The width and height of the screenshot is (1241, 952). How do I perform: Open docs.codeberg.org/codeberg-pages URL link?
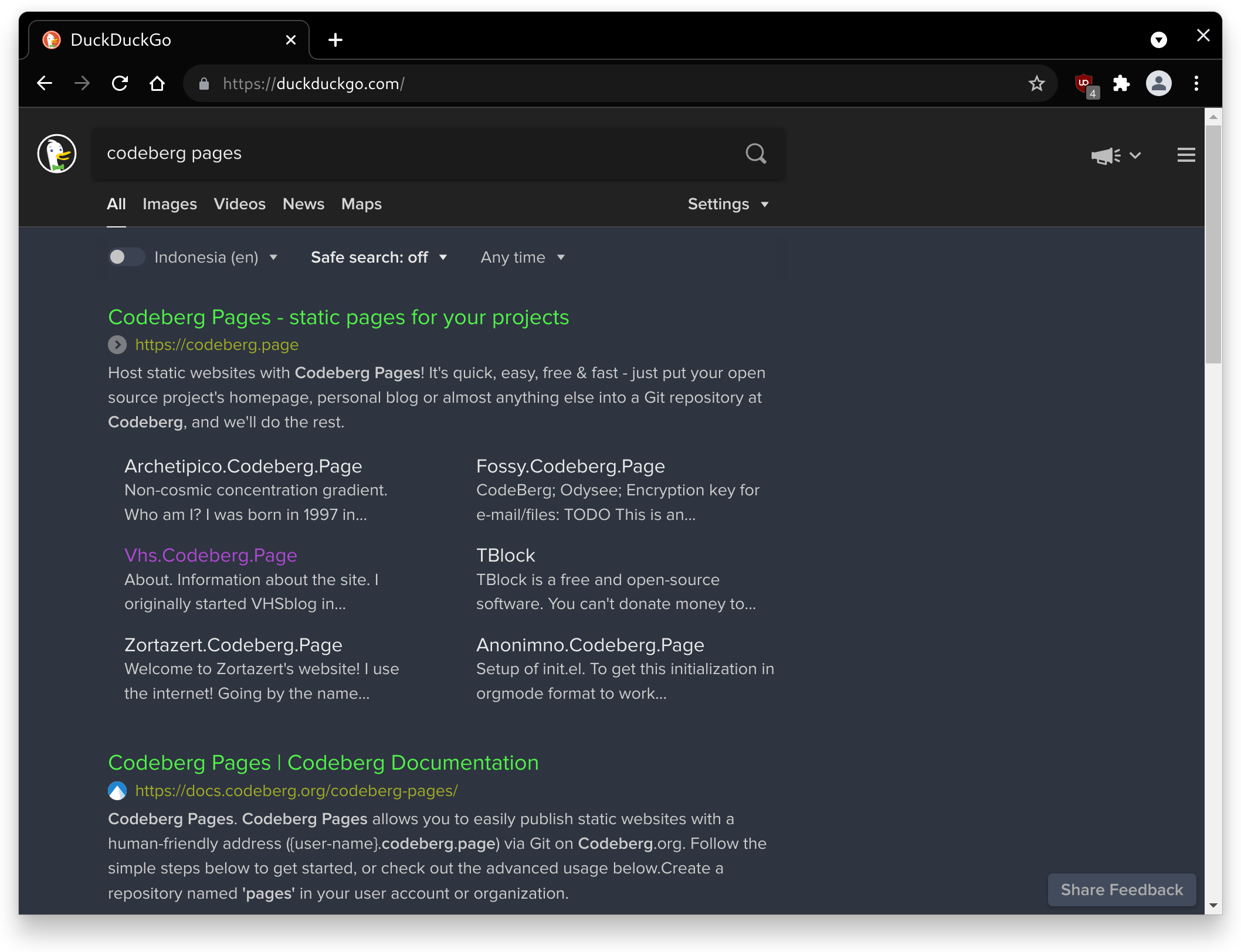click(296, 791)
